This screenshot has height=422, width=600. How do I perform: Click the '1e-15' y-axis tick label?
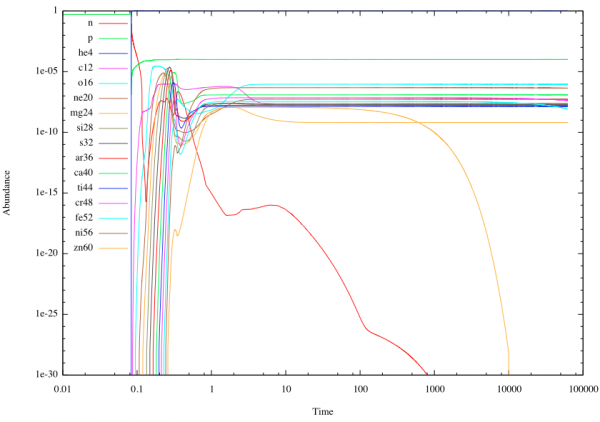click(47, 192)
